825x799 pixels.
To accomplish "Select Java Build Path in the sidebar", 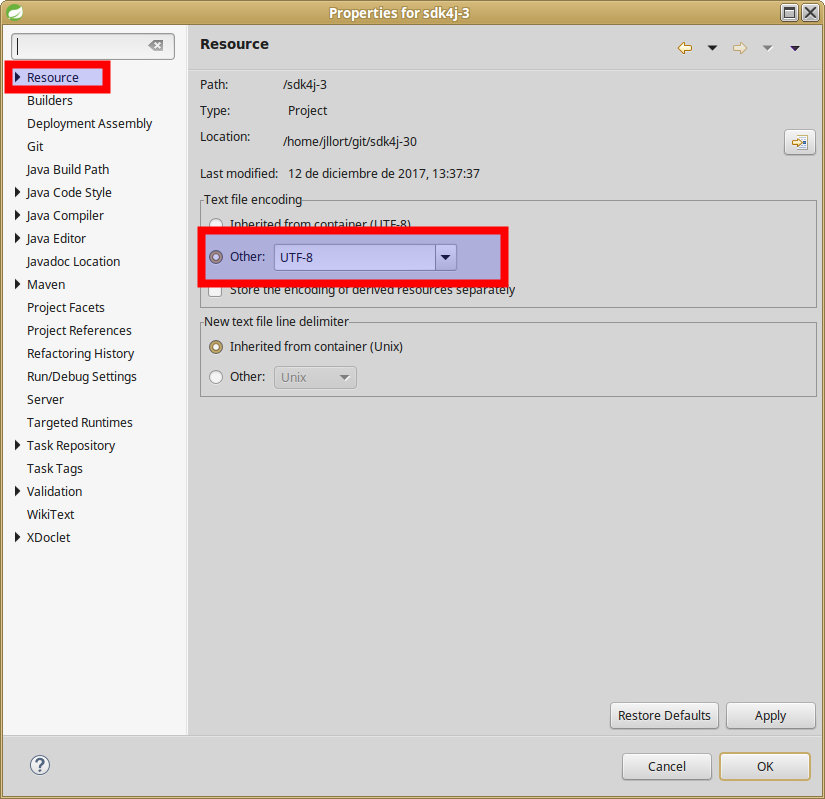I will tap(68, 170).
